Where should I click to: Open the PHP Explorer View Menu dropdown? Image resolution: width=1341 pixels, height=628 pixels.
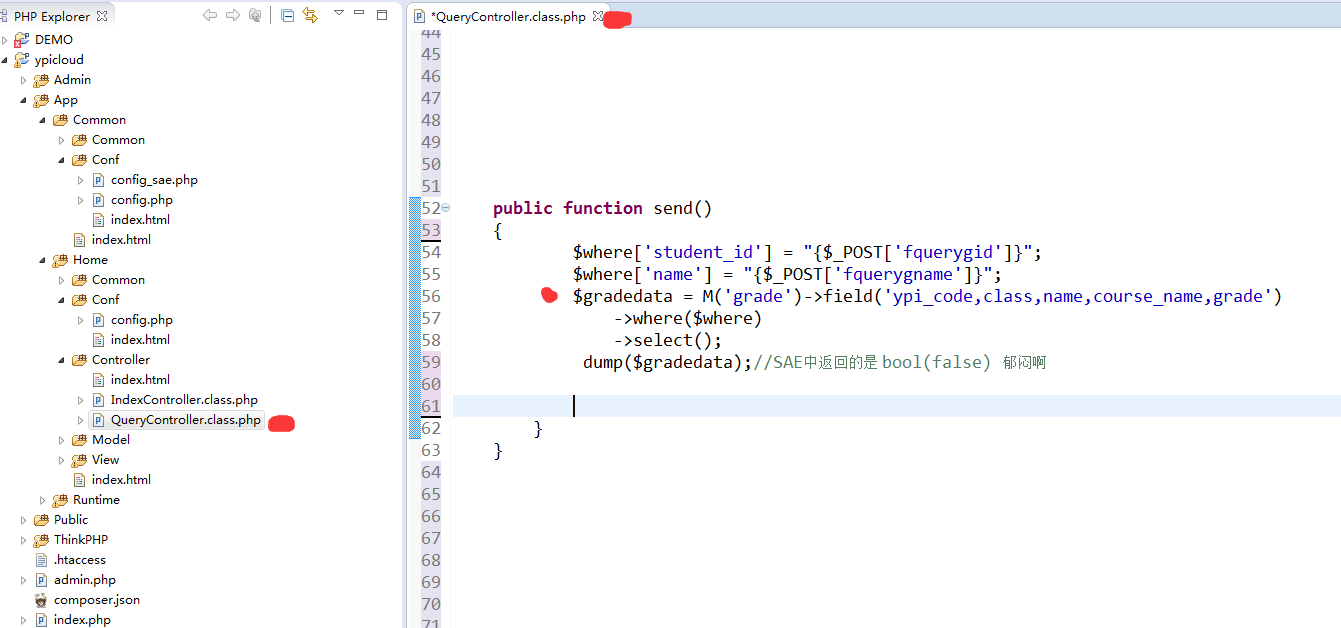coord(338,14)
